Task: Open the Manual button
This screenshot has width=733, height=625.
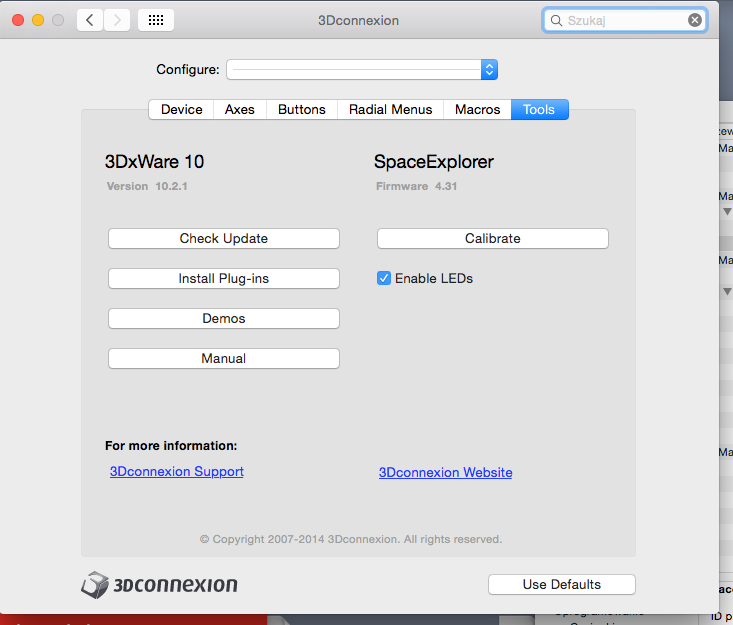Action: [224, 359]
